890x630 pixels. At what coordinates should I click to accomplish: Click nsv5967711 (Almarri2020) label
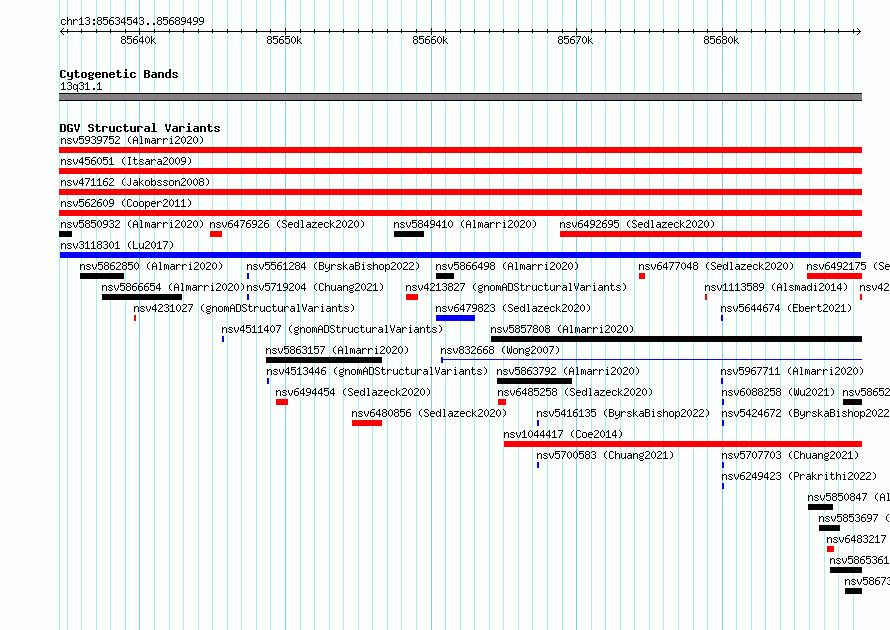pyautogui.click(x=792, y=371)
